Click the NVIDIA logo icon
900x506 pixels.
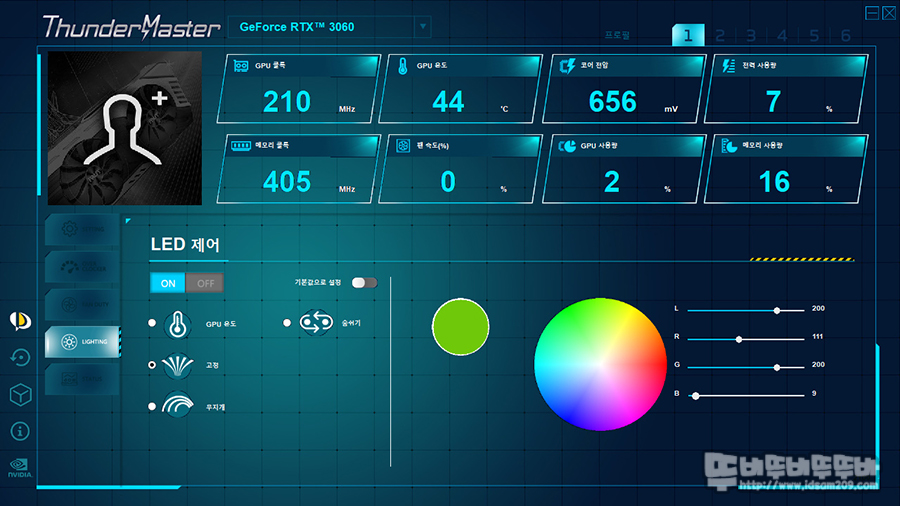tap(20, 468)
